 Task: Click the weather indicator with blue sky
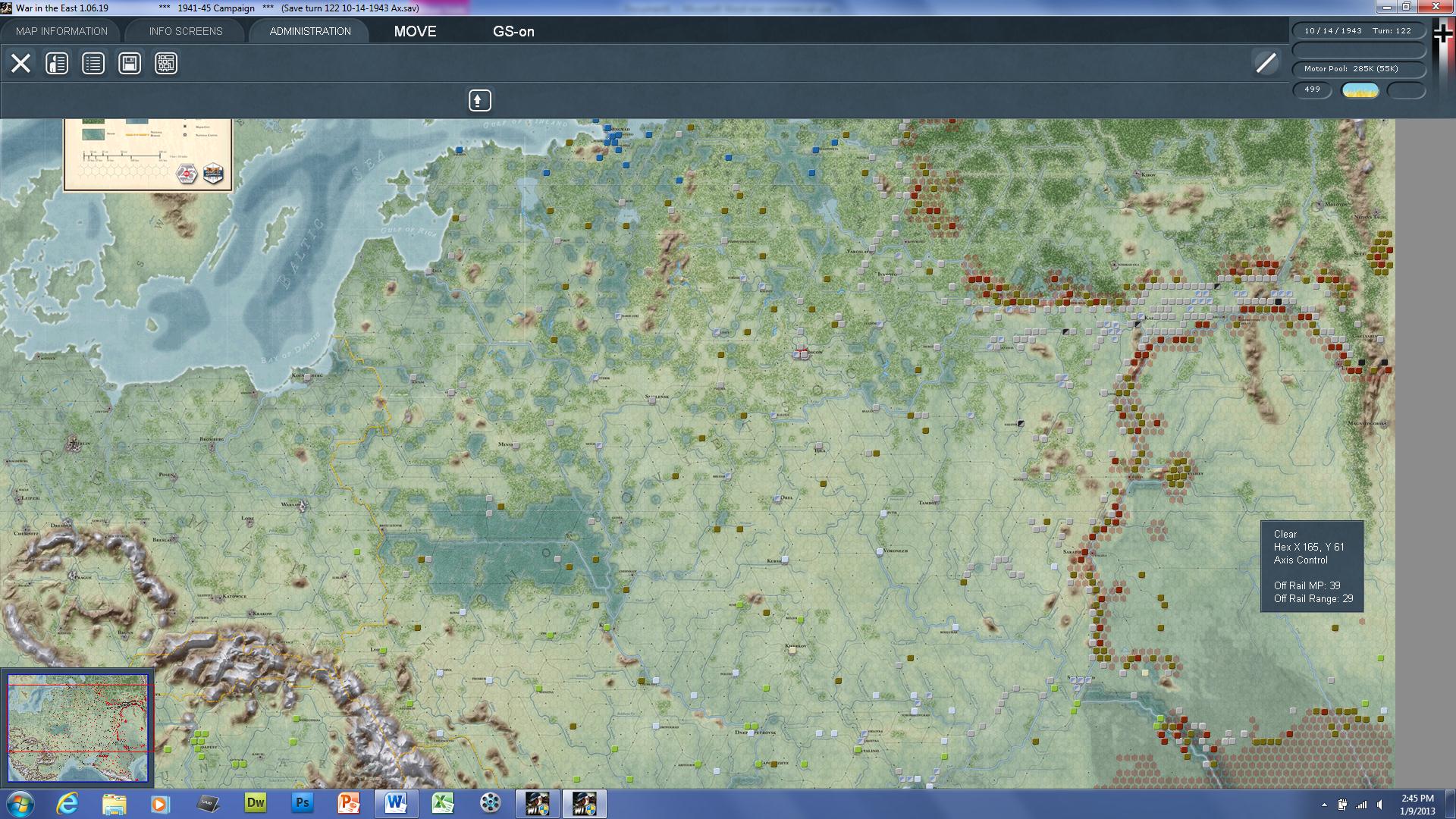coord(1360,90)
